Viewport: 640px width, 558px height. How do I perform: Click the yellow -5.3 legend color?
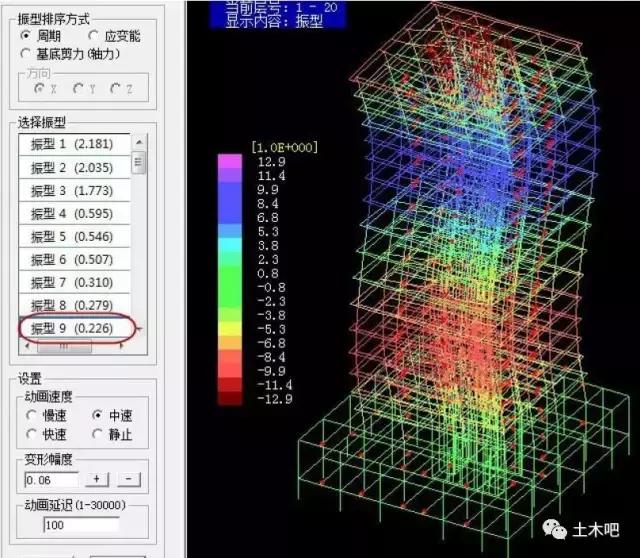230,328
